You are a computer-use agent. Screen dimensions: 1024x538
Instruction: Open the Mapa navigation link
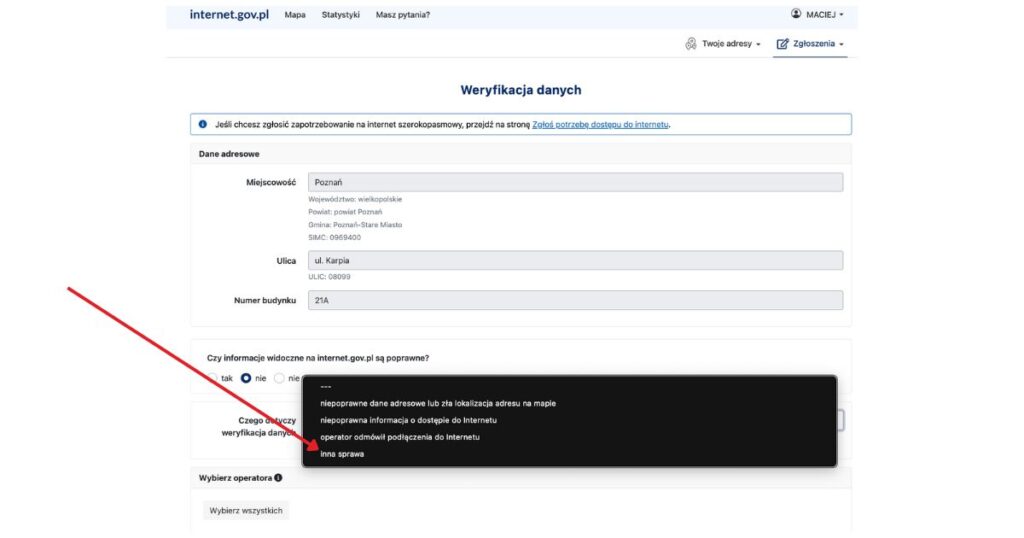click(295, 15)
